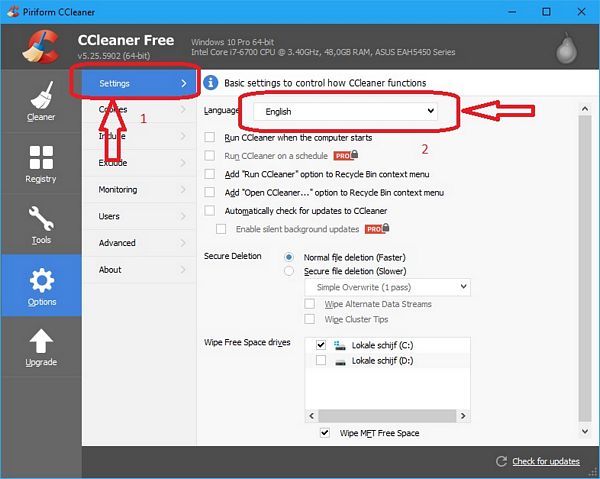The width and height of the screenshot is (600, 479).
Task: Open the Advanced options tab
Action: tap(139, 243)
